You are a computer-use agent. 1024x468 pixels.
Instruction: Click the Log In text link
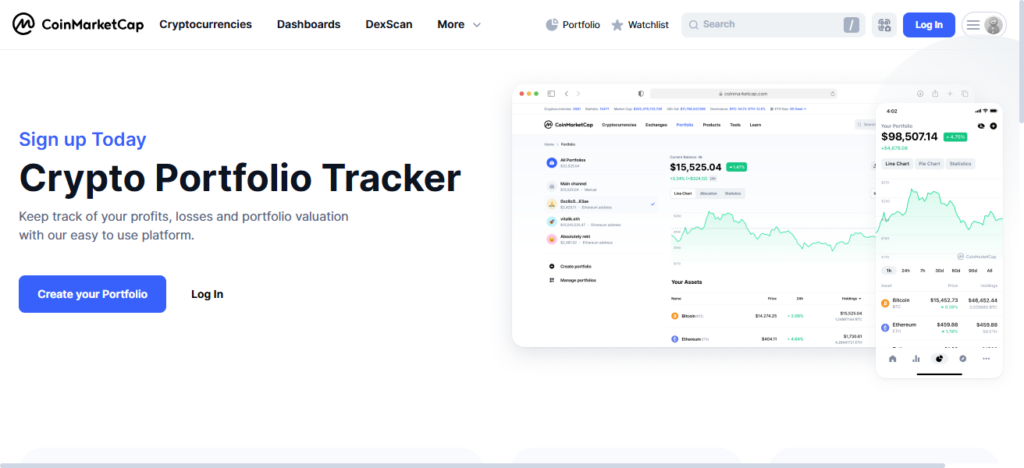click(x=207, y=294)
